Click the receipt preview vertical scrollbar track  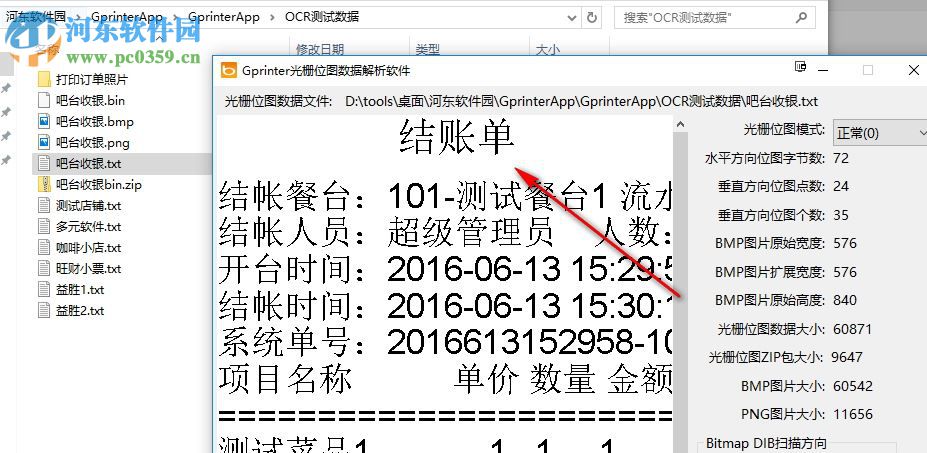tap(680, 293)
